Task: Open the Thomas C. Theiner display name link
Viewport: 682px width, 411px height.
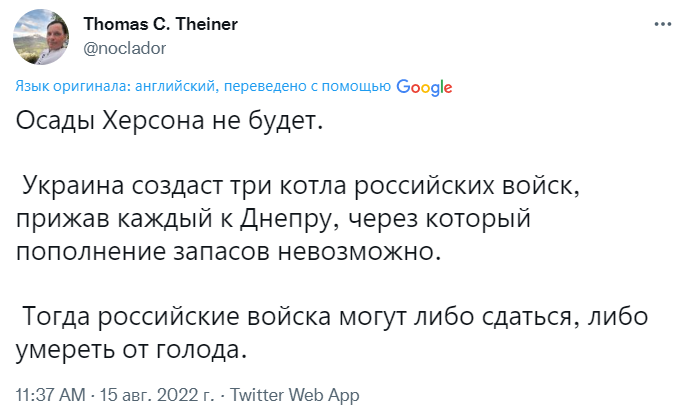Action: tap(160, 24)
